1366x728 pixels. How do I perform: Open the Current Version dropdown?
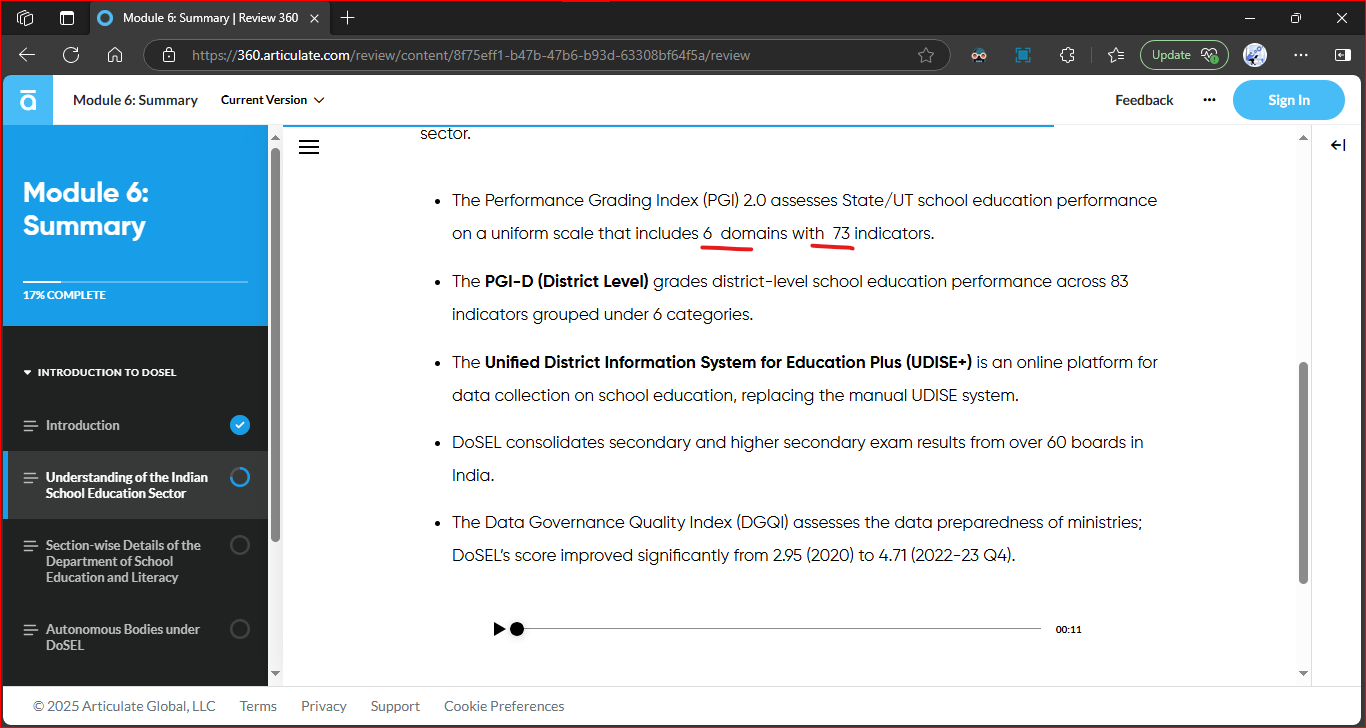point(272,100)
